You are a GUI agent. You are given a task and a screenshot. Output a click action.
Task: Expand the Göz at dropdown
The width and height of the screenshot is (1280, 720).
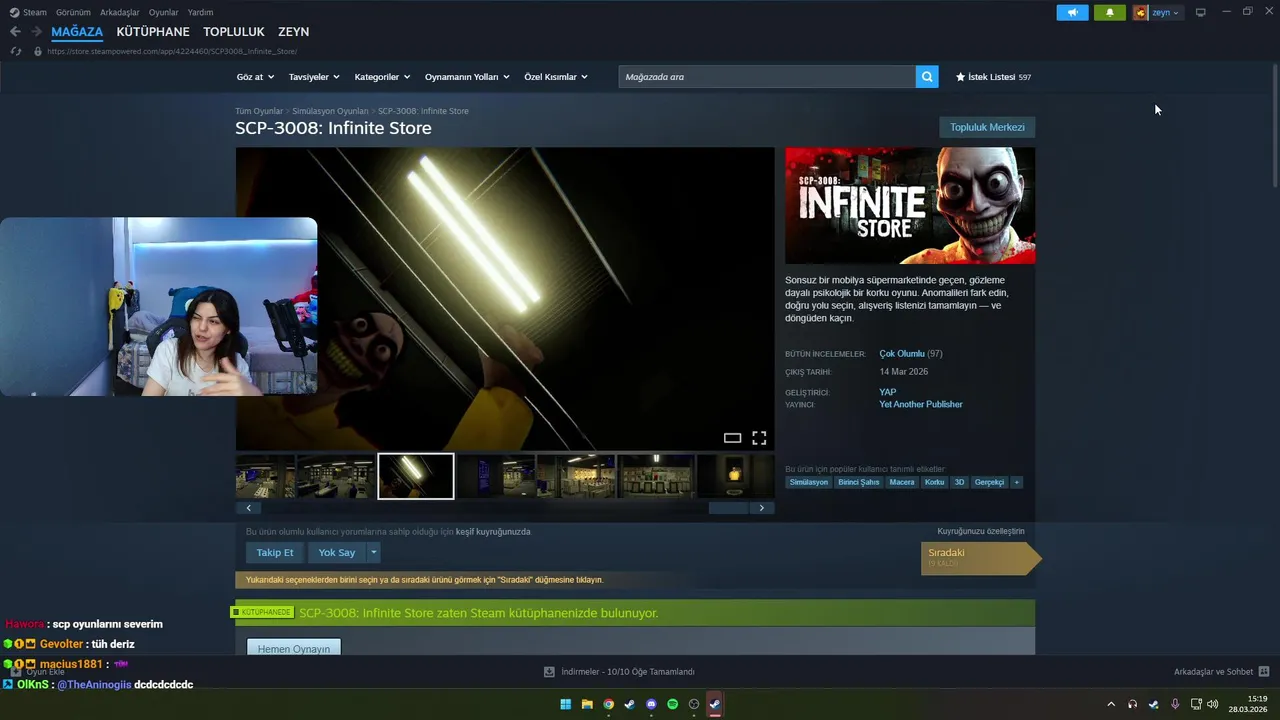(x=254, y=77)
